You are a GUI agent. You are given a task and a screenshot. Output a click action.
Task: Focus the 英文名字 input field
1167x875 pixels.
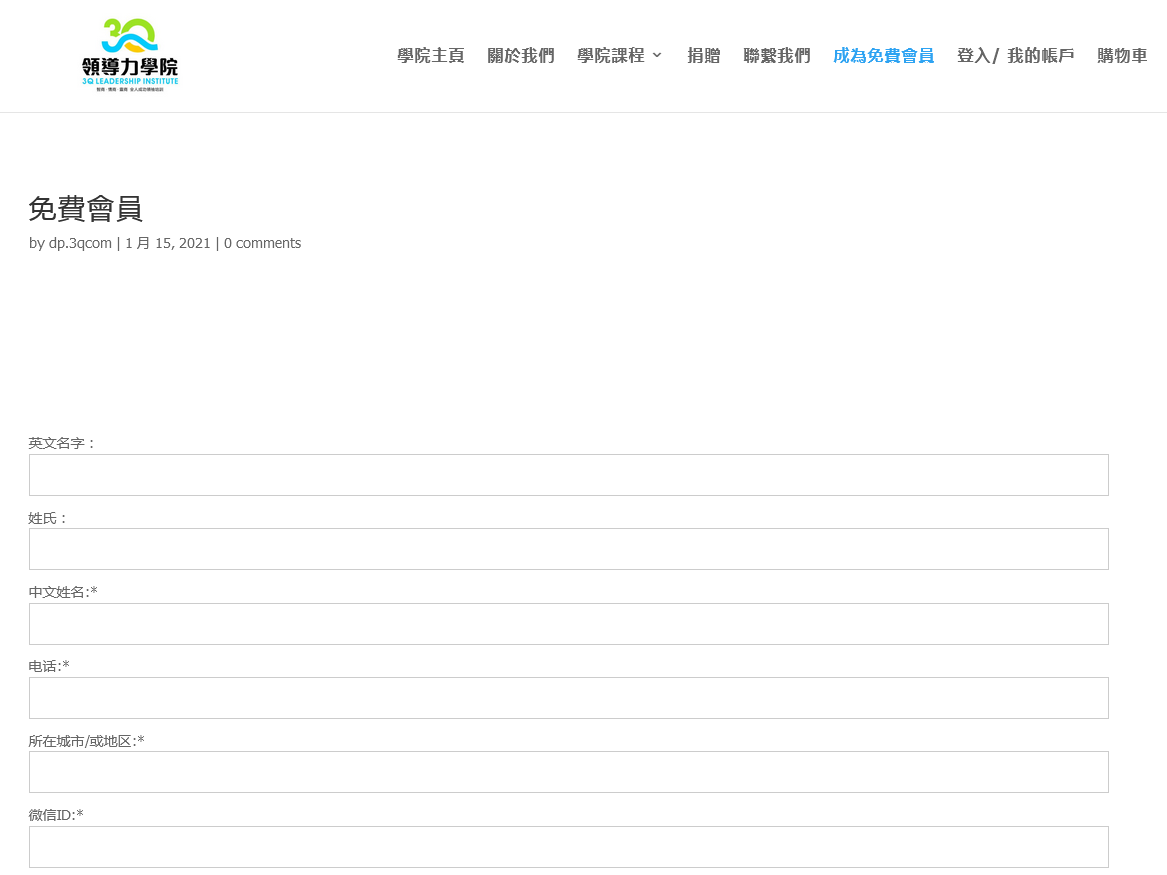[569, 475]
